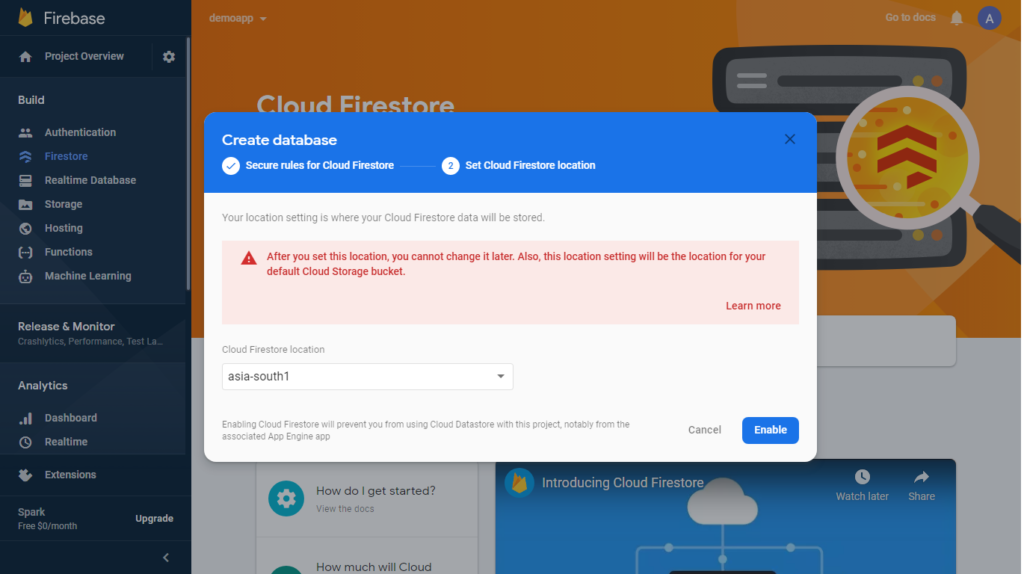Click the Firebase flame logo

click(x=25, y=18)
